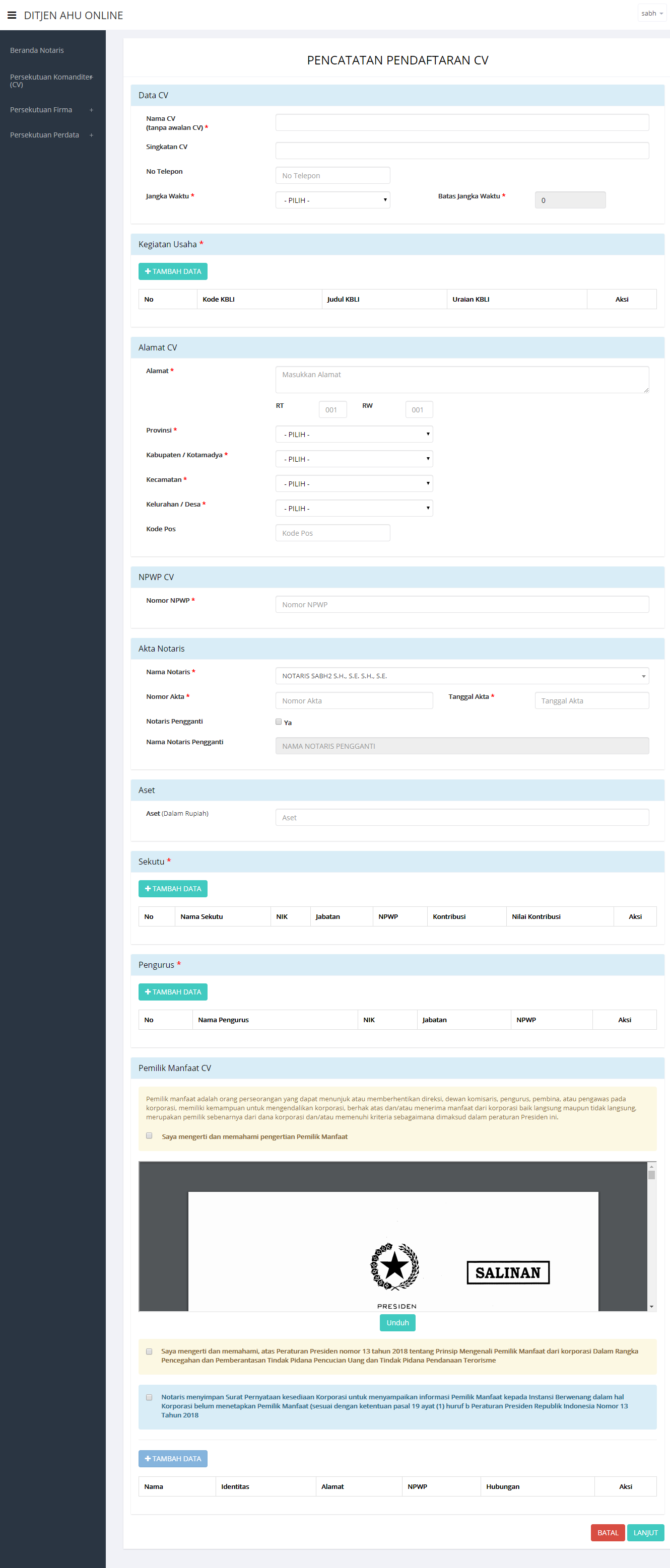Click the PDF viewer scrollbar thumb
The width and height of the screenshot is (670, 1568).
[651, 1175]
